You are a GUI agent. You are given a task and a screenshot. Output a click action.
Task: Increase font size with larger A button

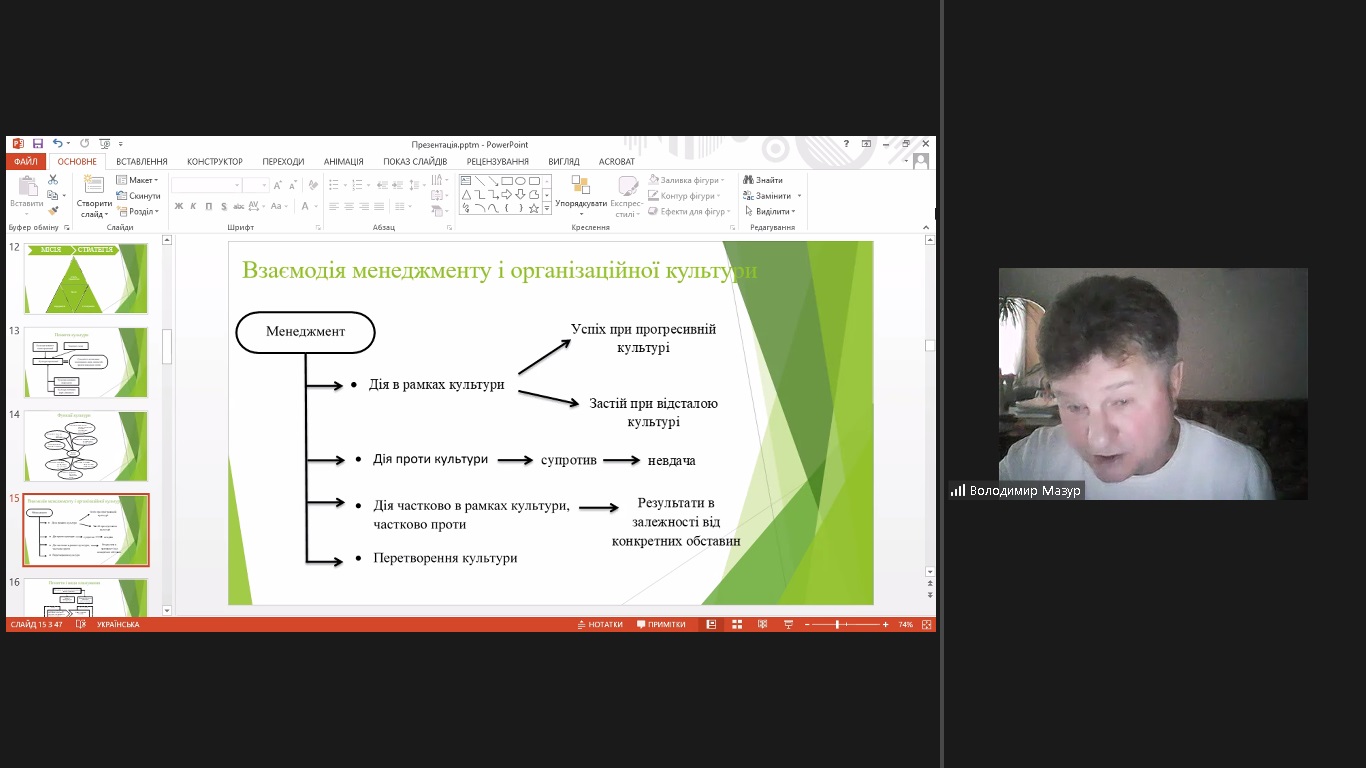(x=279, y=185)
